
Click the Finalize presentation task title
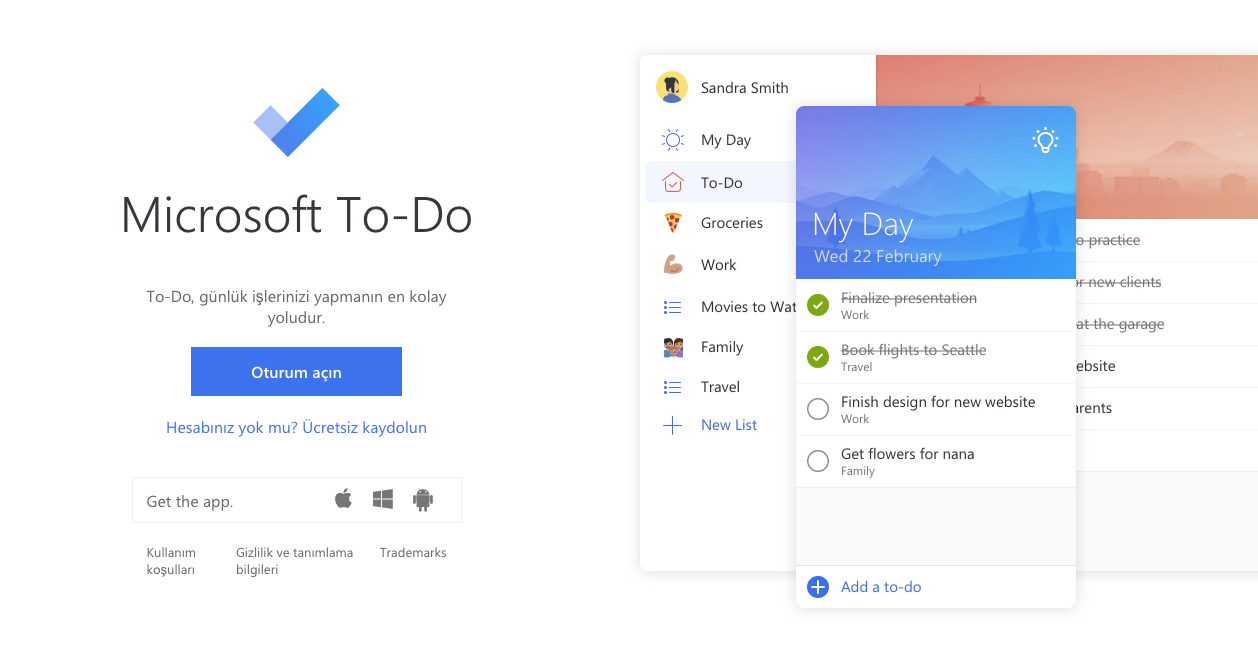(909, 298)
